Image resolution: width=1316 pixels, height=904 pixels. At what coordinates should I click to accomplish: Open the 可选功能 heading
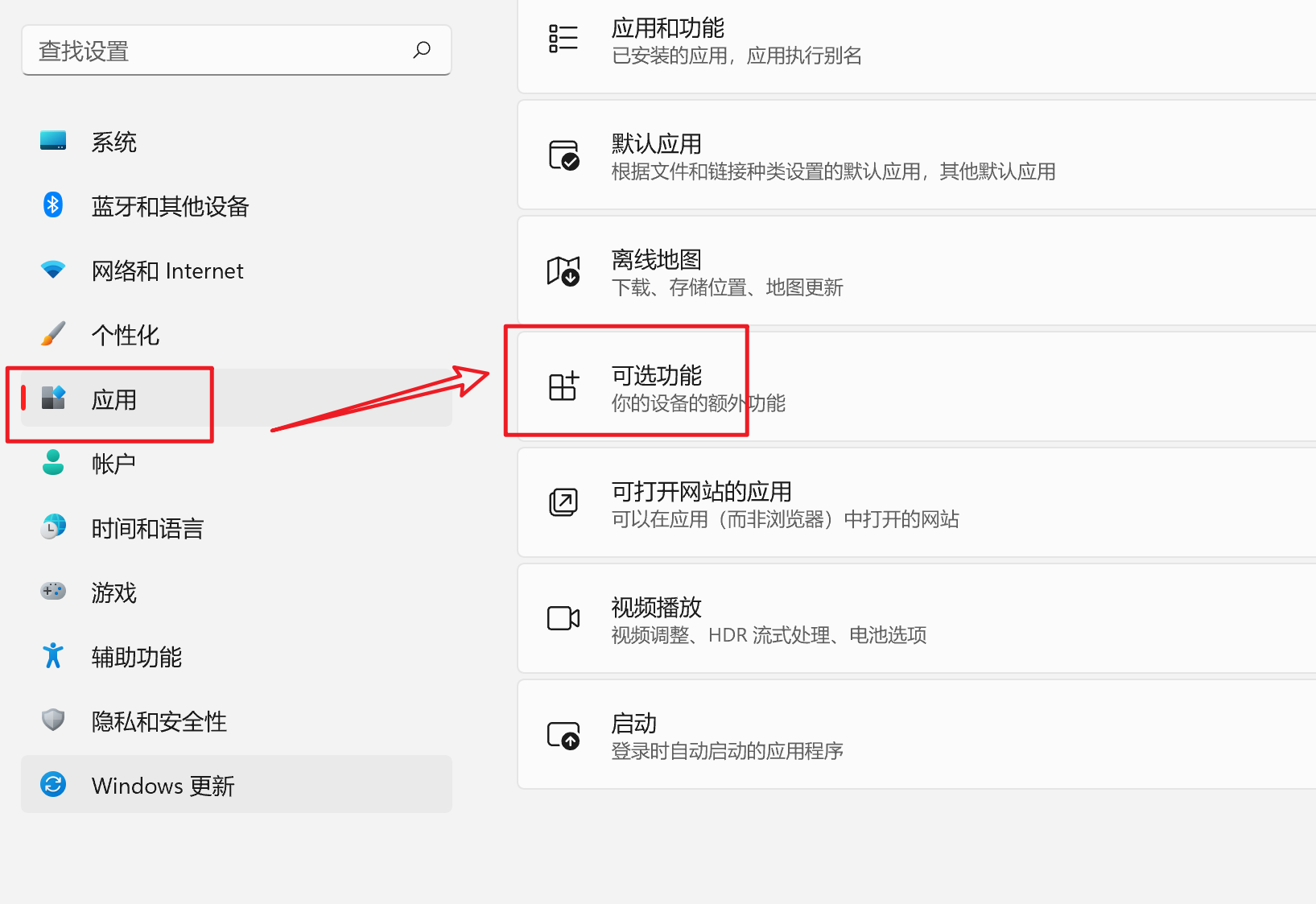pyautogui.click(x=657, y=376)
